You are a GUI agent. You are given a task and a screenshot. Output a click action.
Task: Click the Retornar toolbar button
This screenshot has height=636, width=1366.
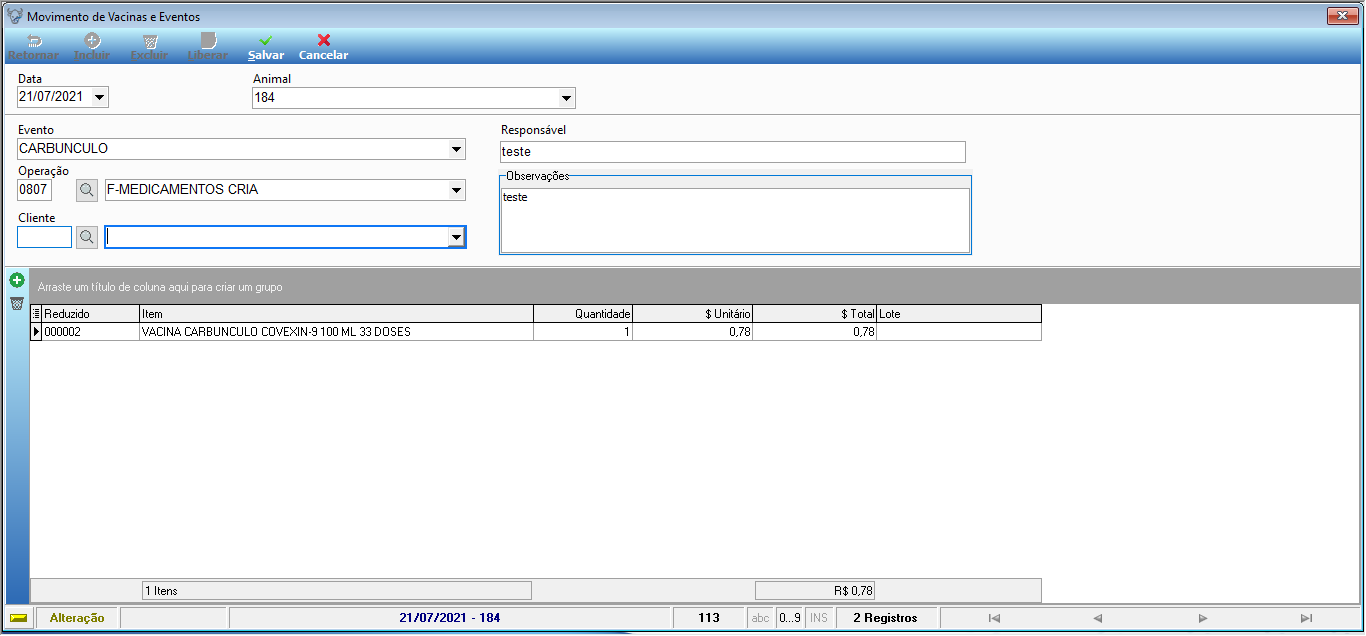33,47
